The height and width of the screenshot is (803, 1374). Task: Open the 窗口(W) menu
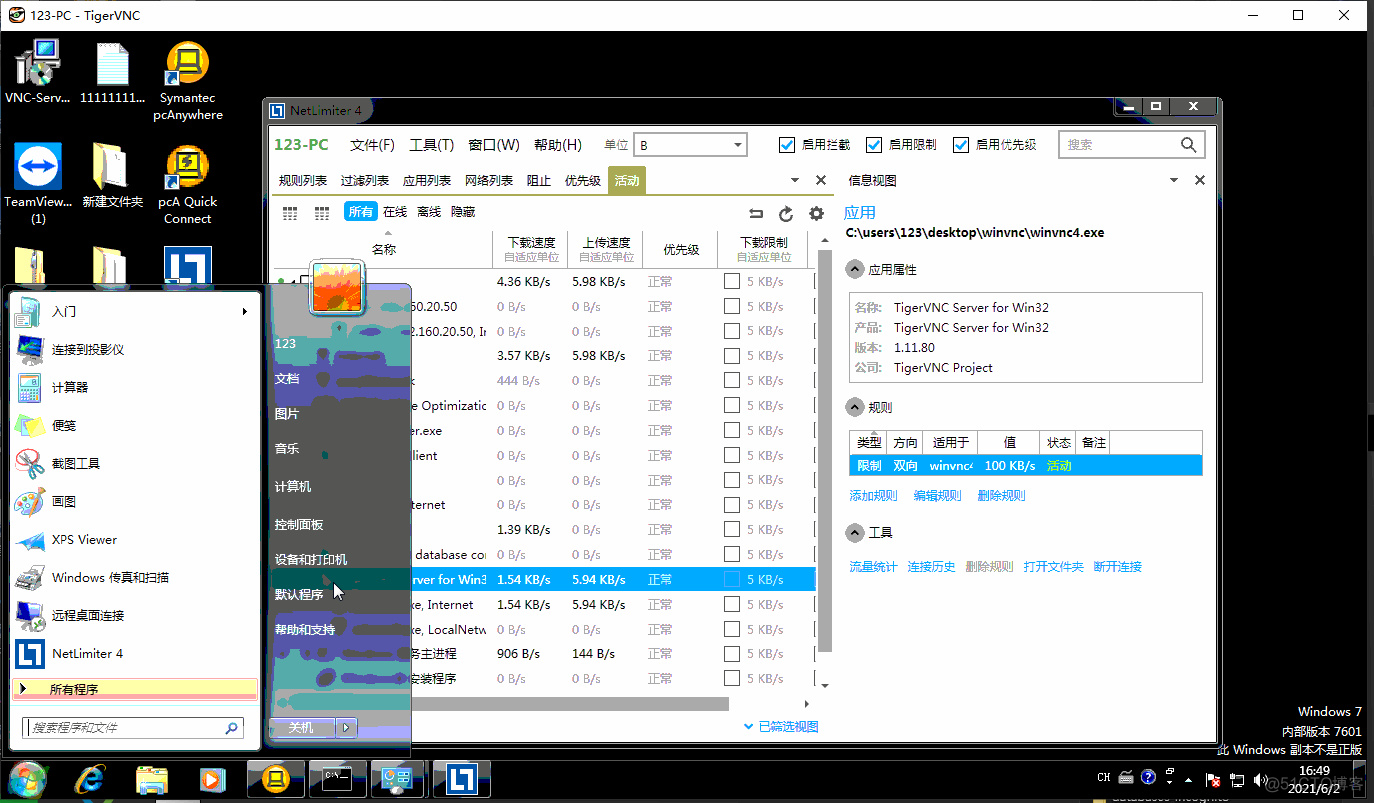[494, 145]
